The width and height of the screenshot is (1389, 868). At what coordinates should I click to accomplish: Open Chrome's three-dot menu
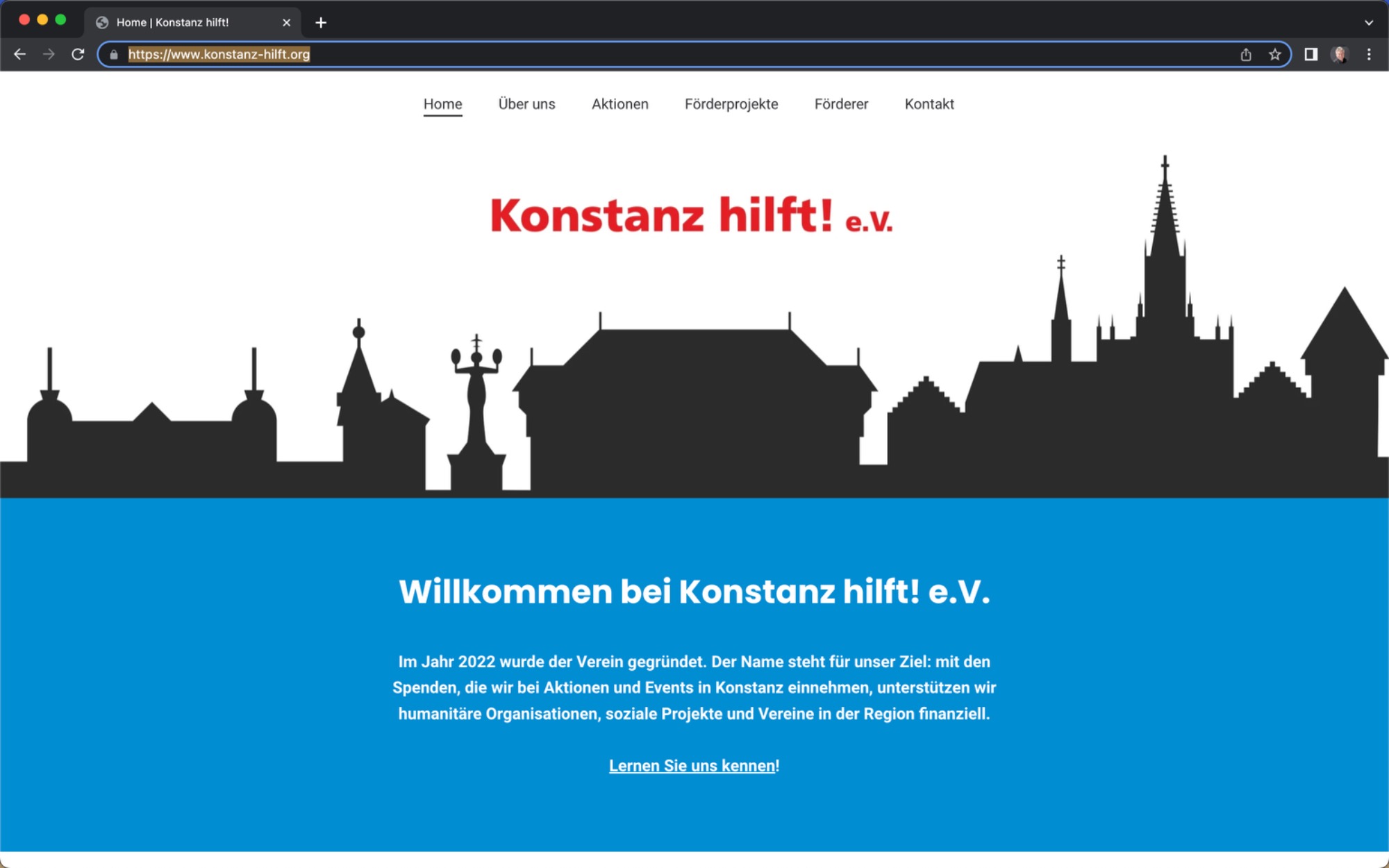click(x=1369, y=54)
